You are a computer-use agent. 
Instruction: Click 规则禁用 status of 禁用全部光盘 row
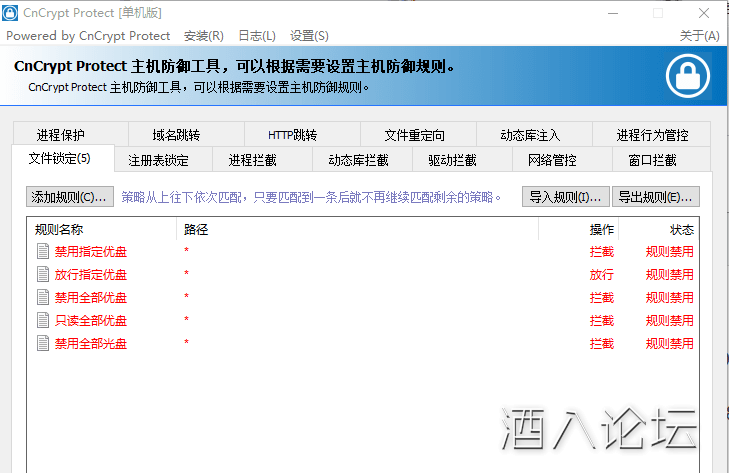coord(669,344)
